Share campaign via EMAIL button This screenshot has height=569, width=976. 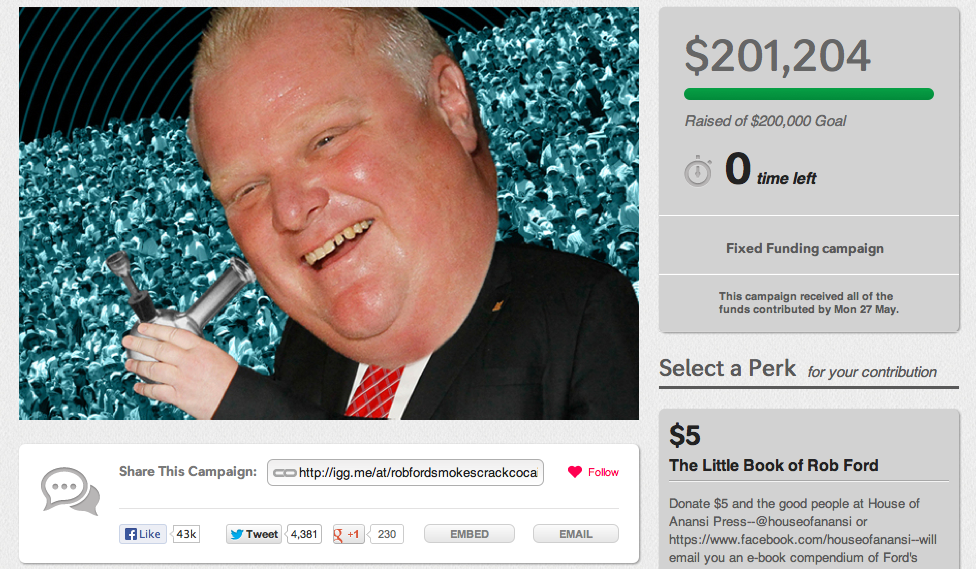tap(576, 534)
